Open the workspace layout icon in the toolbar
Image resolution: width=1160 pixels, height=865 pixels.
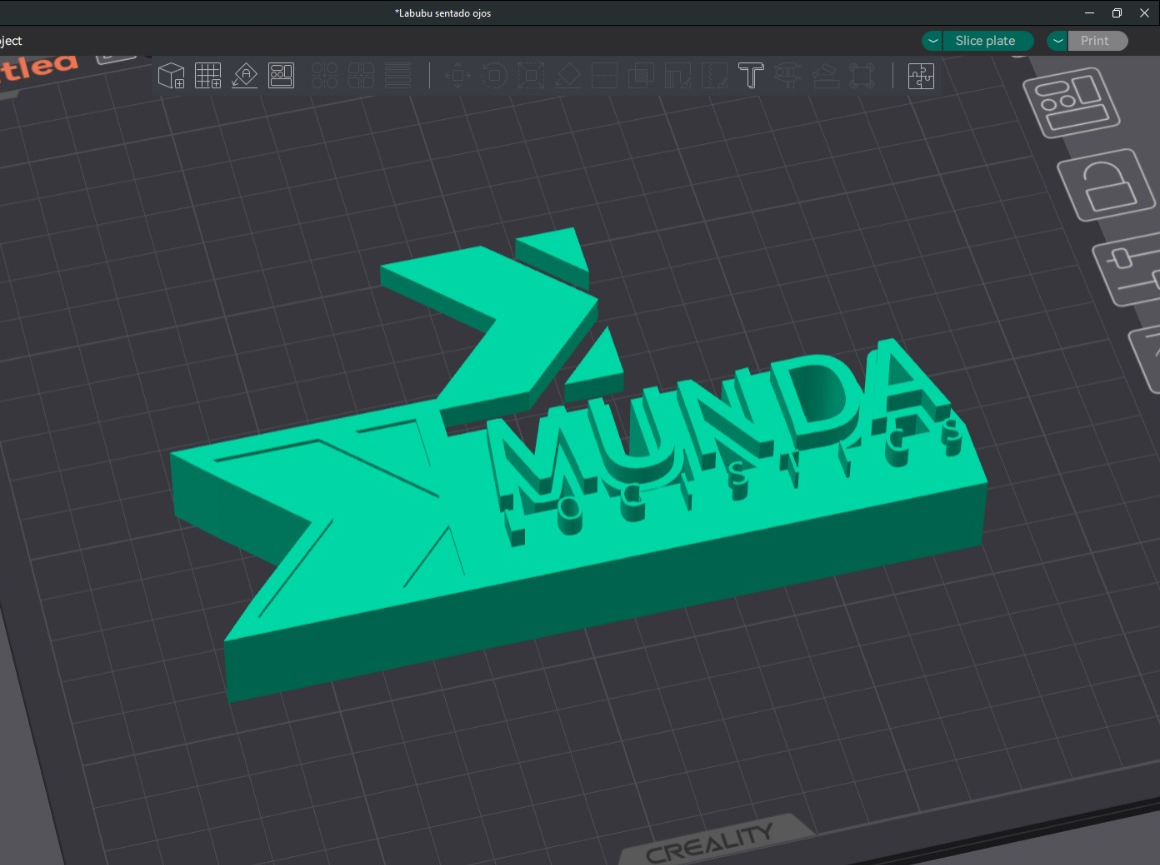click(x=281, y=75)
